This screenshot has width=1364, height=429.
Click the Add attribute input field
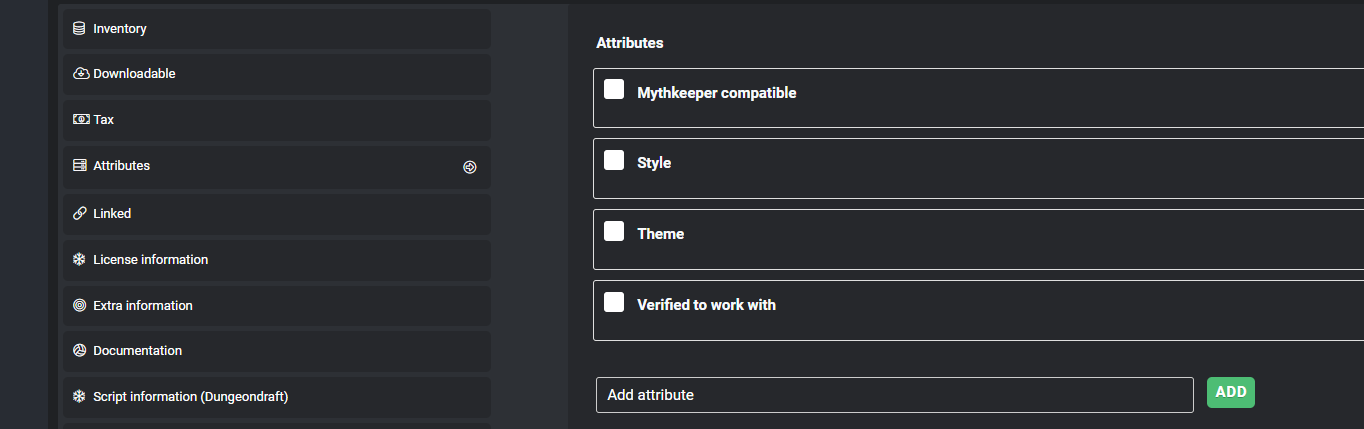click(x=894, y=395)
